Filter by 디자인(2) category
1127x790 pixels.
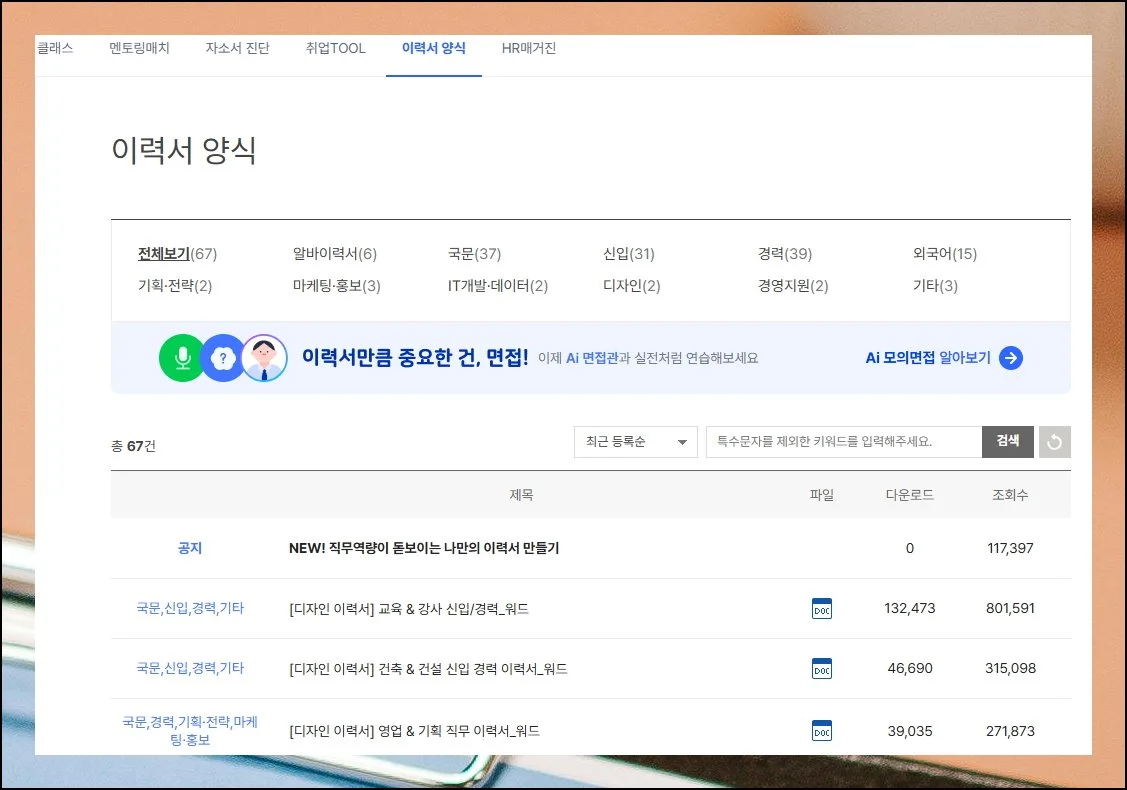tap(631, 286)
